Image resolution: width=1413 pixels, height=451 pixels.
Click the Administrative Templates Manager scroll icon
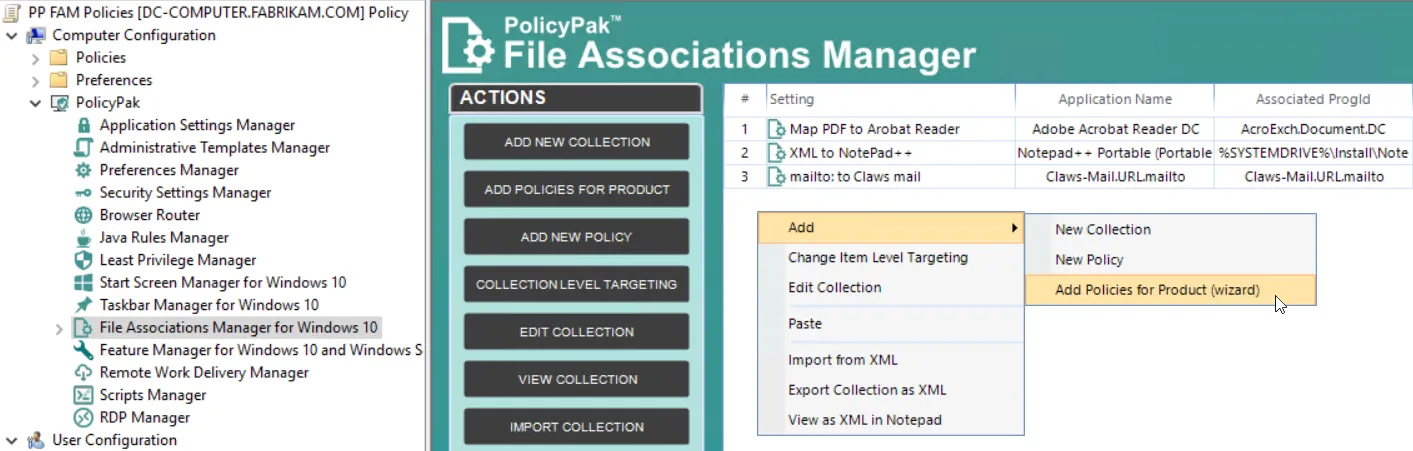click(84, 148)
